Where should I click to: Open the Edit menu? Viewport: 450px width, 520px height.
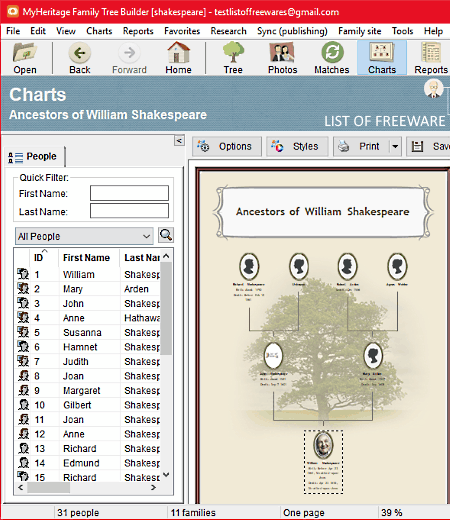tap(38, 31)
